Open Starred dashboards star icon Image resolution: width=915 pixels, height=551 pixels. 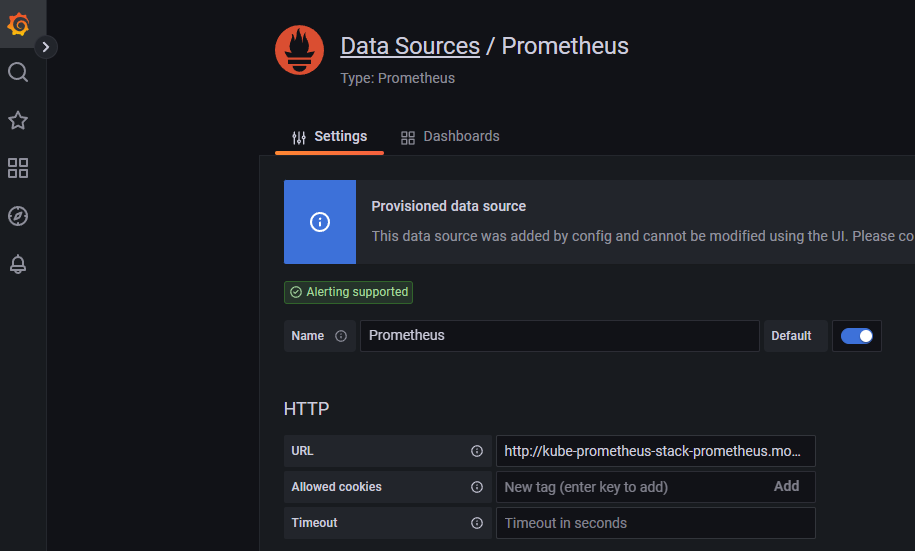(18, 120)
